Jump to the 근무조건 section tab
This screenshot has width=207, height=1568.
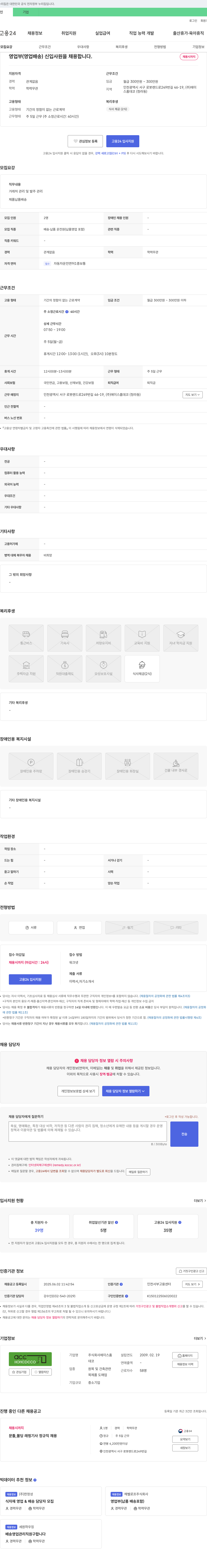44,47
